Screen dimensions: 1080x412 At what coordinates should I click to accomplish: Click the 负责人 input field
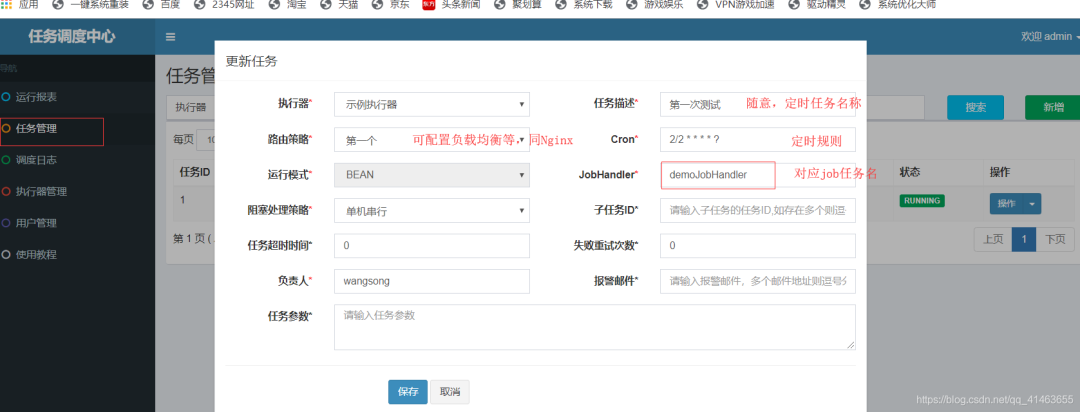432,281
